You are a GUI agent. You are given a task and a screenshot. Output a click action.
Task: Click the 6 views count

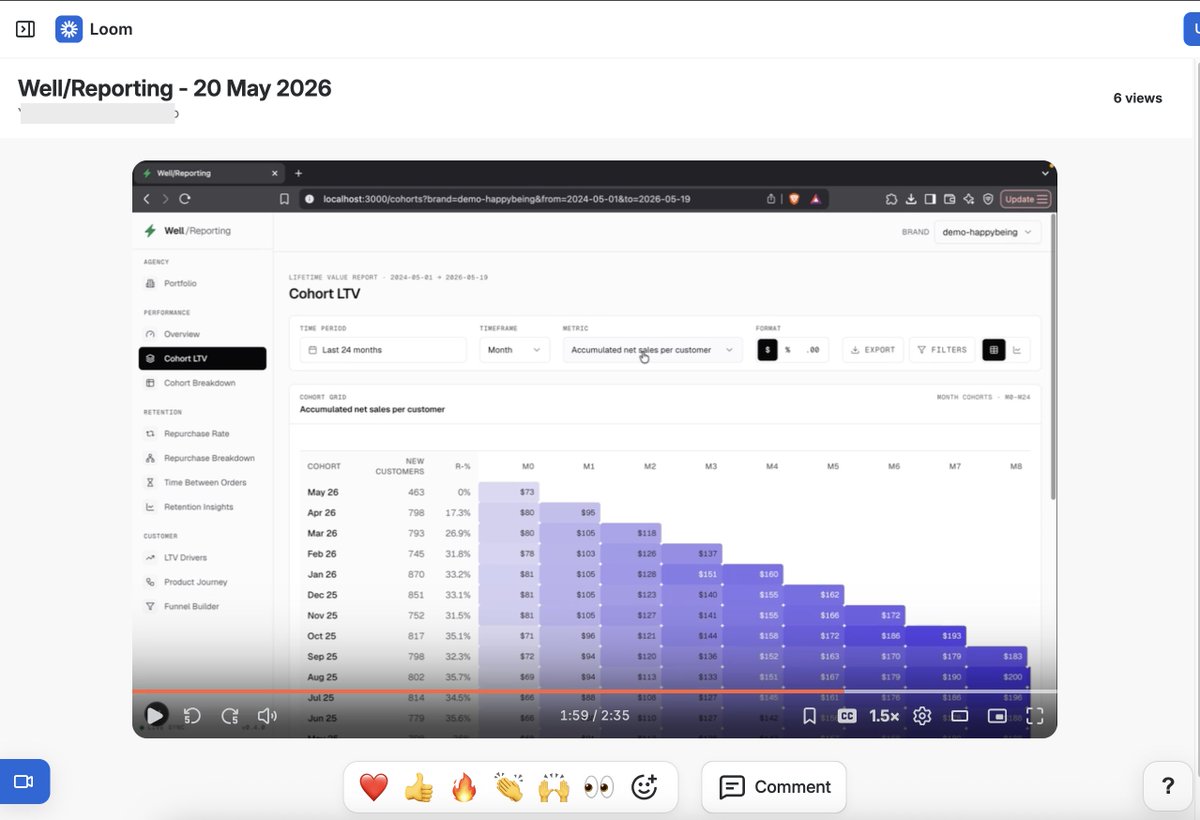pos(1138,98)
